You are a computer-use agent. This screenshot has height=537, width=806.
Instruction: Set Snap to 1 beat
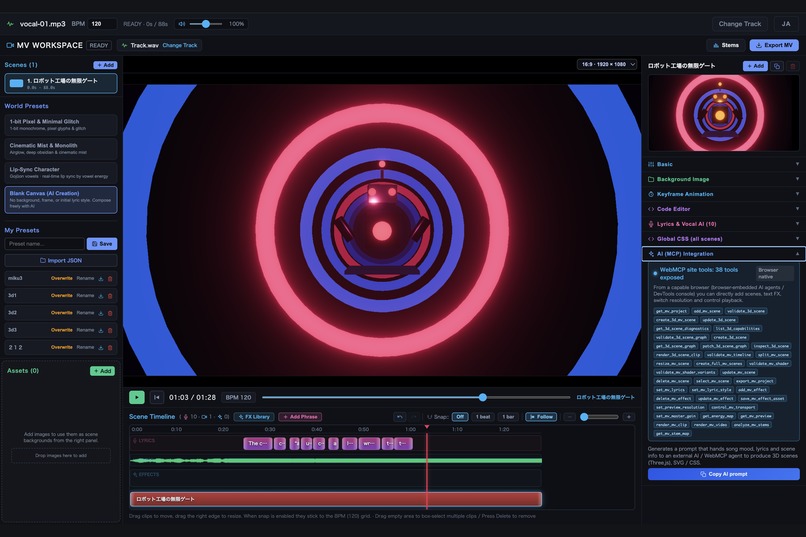[483, 417]
